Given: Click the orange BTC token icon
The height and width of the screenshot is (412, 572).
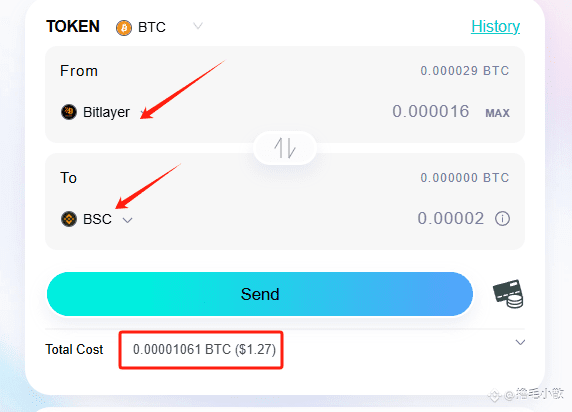Looking at the screenshot, I should (124, 28).
